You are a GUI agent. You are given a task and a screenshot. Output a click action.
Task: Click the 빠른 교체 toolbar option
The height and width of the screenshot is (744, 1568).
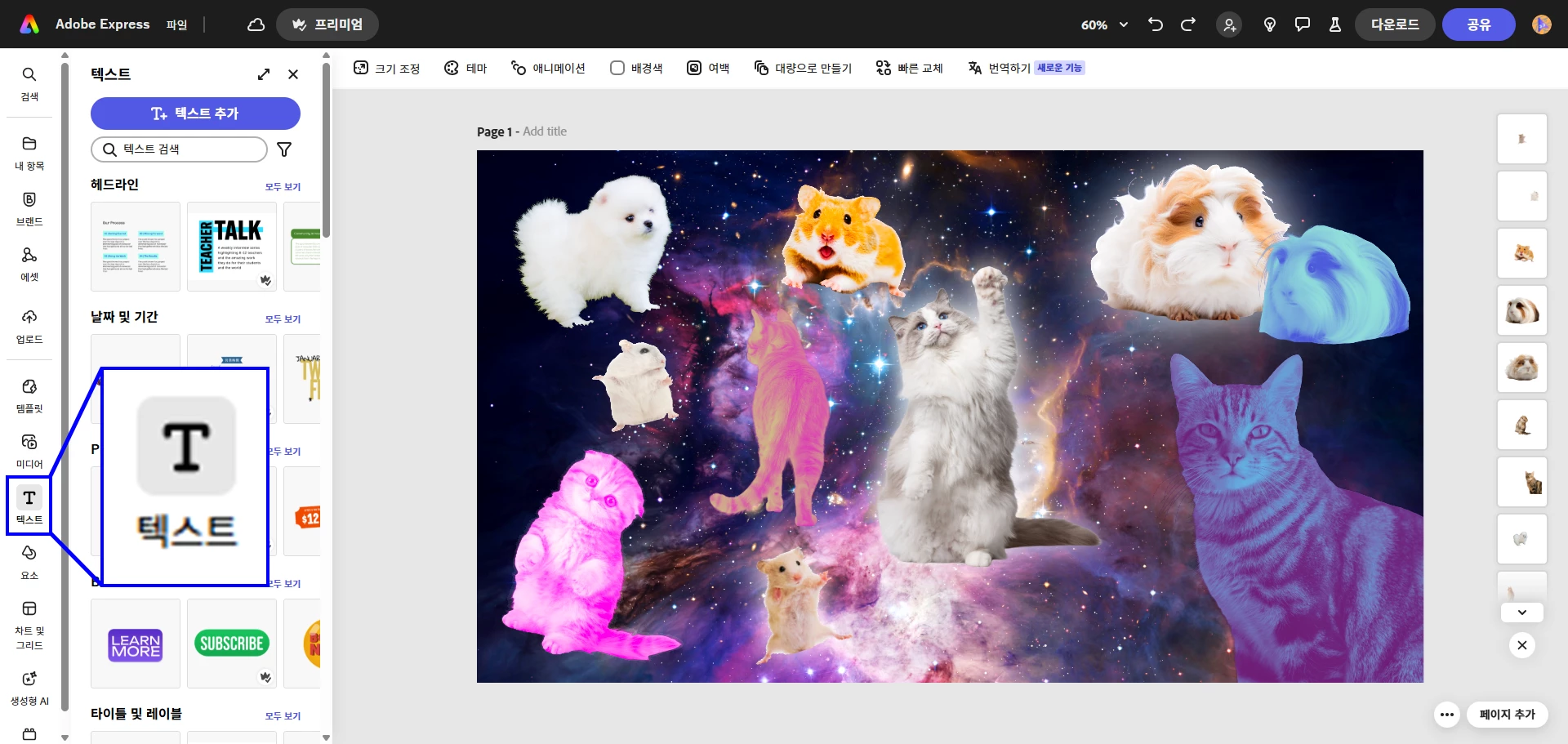pos(910,69)
